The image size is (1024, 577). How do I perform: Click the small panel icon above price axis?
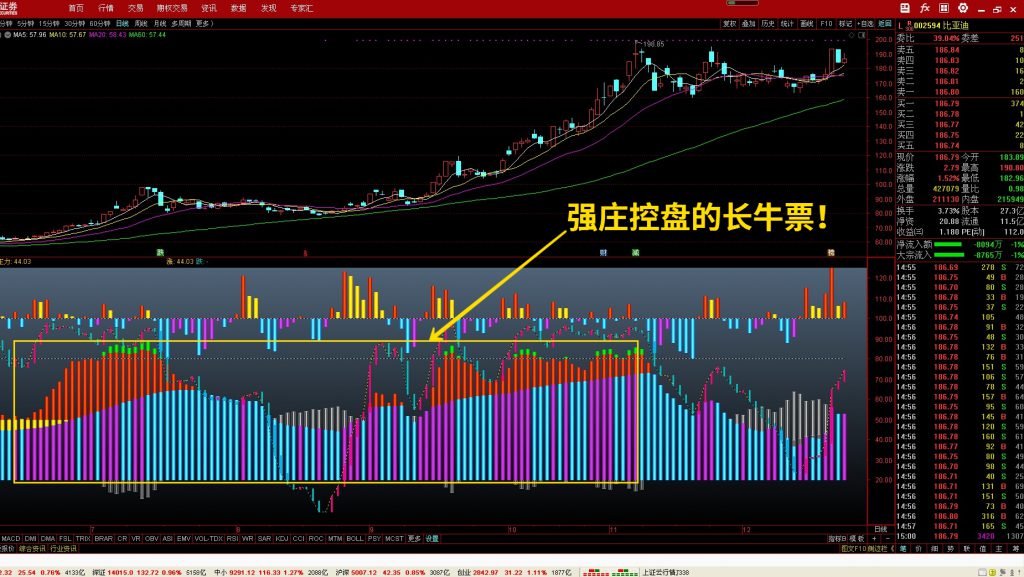[861, 34]
